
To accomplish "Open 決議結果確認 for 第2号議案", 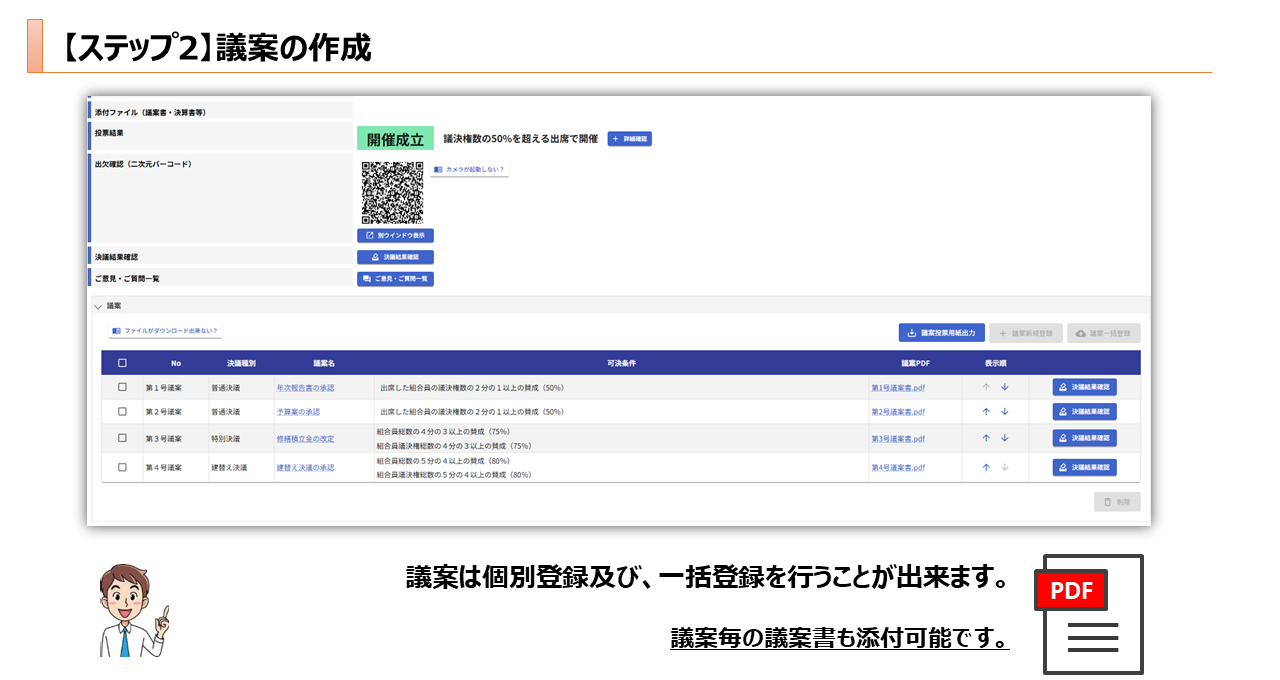I will coord(1085,411).
